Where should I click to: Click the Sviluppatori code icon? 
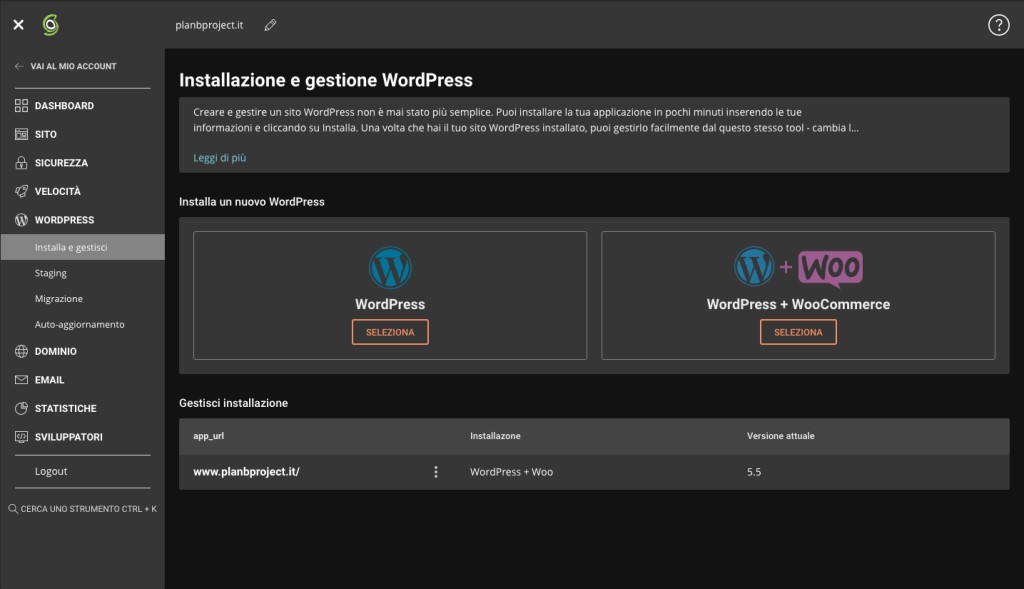22,437
